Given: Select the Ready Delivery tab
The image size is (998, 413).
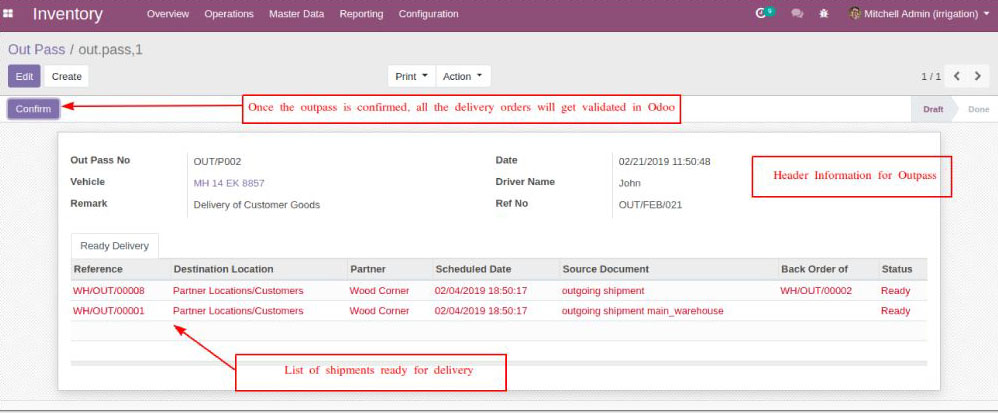Looking at the screenshot, I should [115, 246].
